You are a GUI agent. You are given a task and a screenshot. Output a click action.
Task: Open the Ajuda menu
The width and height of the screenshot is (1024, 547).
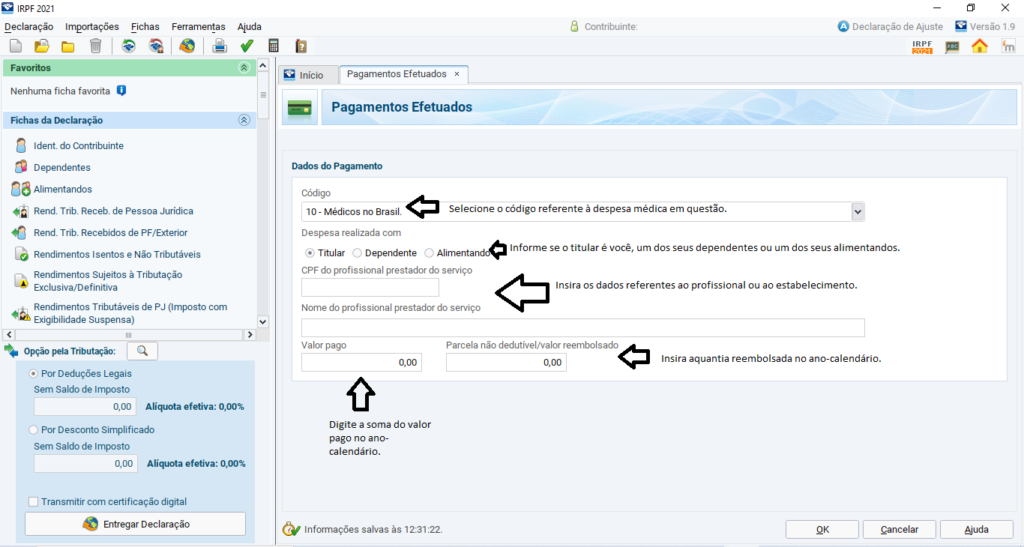tap(249, 27)
